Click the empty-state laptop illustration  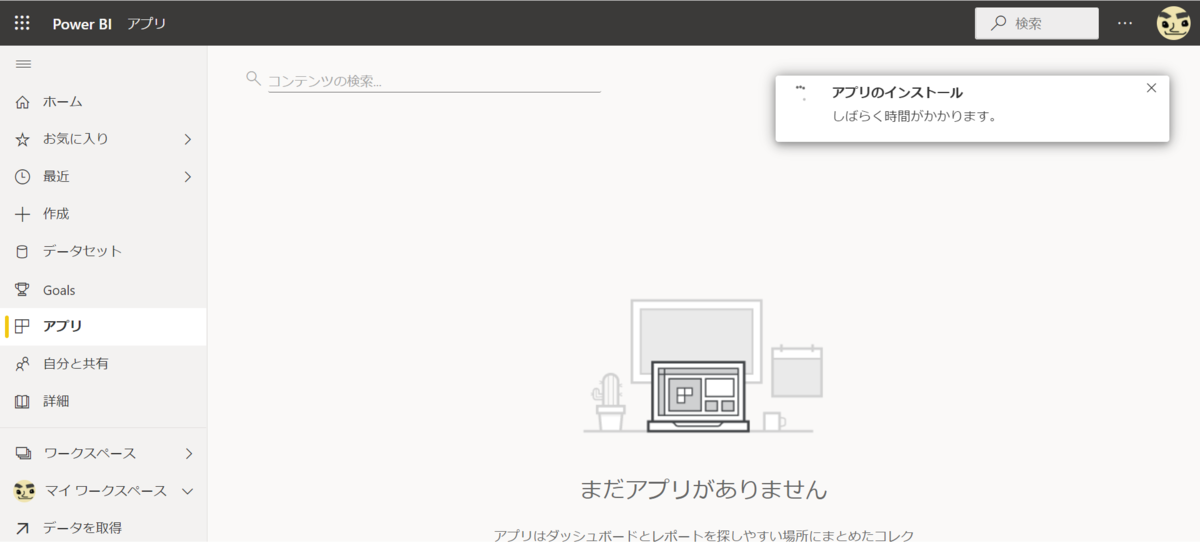(697, 396)
